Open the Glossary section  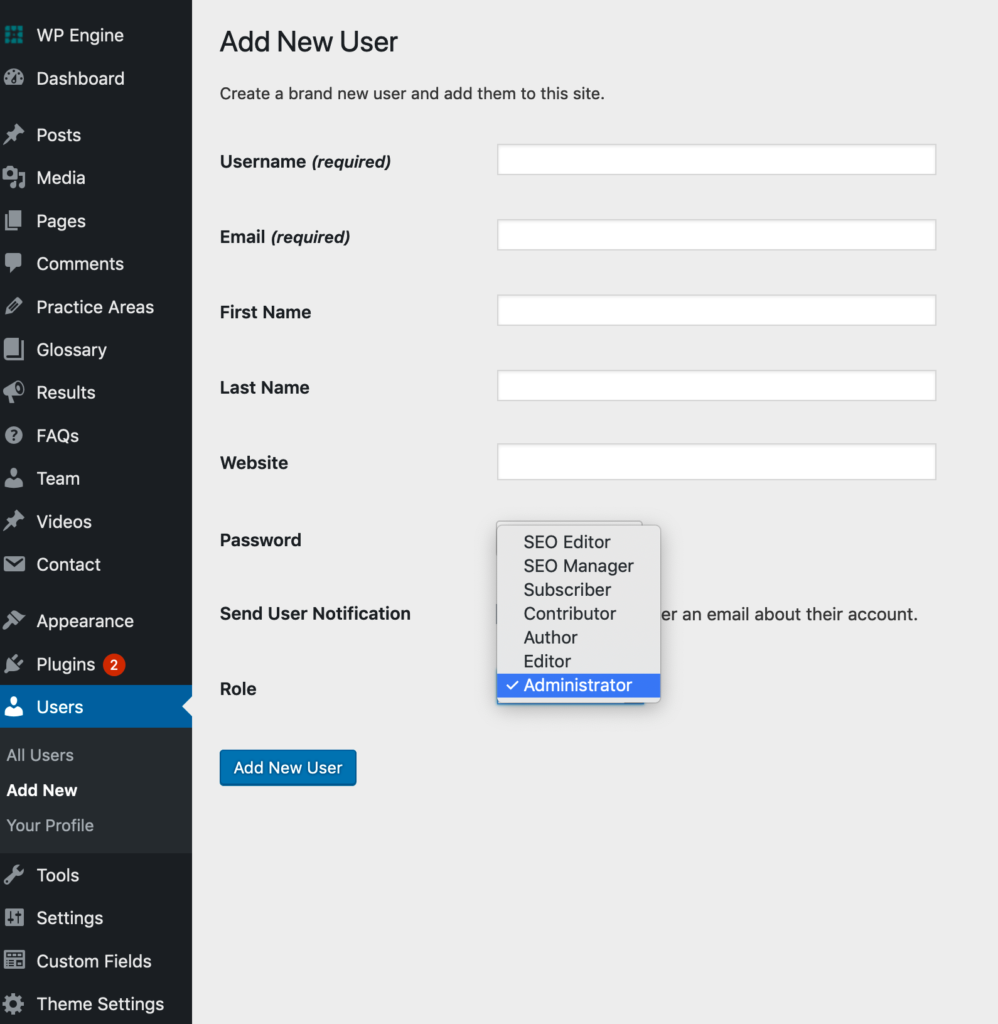point(71,349)
